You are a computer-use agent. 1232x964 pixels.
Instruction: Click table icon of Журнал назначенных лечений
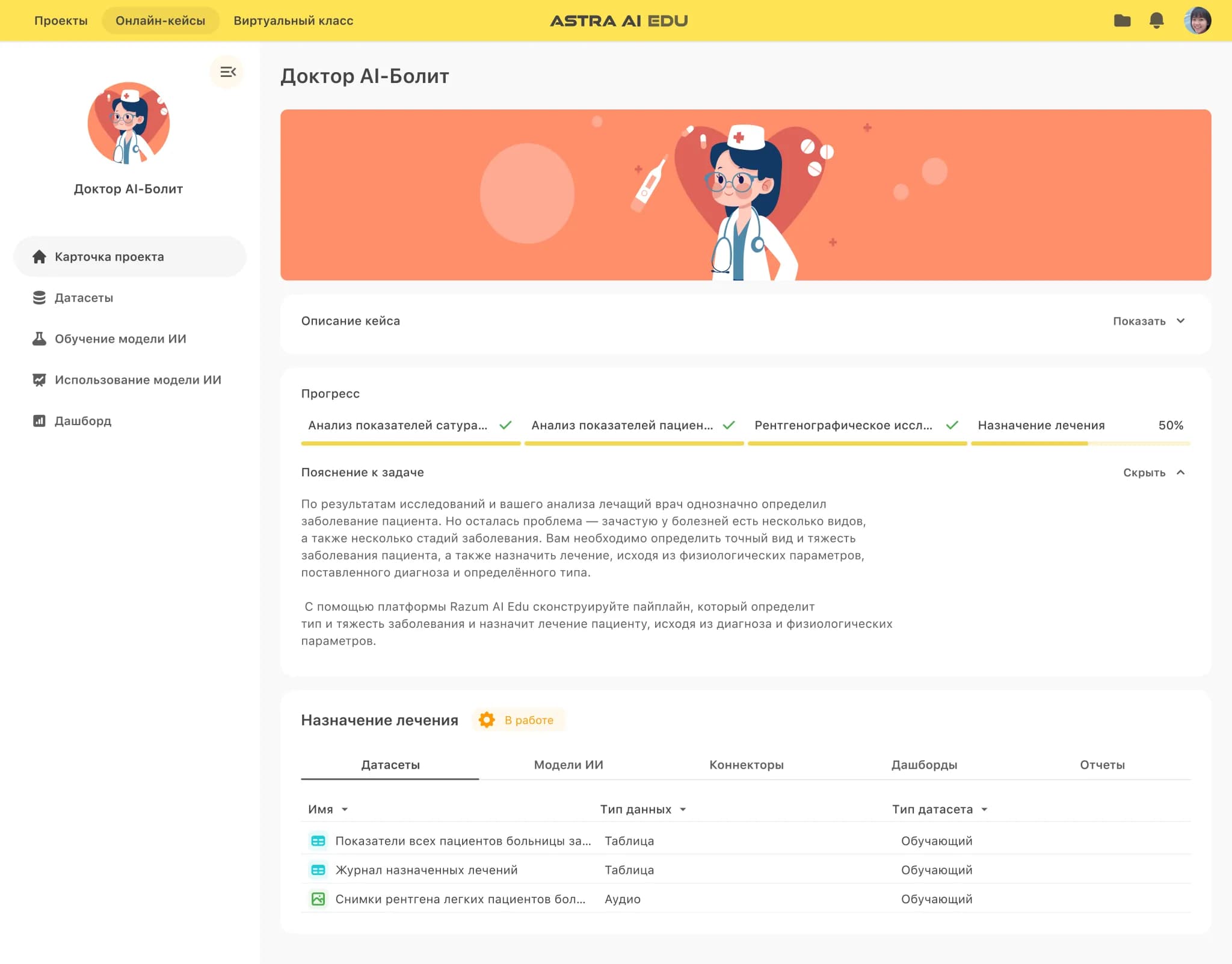(318, 870)
